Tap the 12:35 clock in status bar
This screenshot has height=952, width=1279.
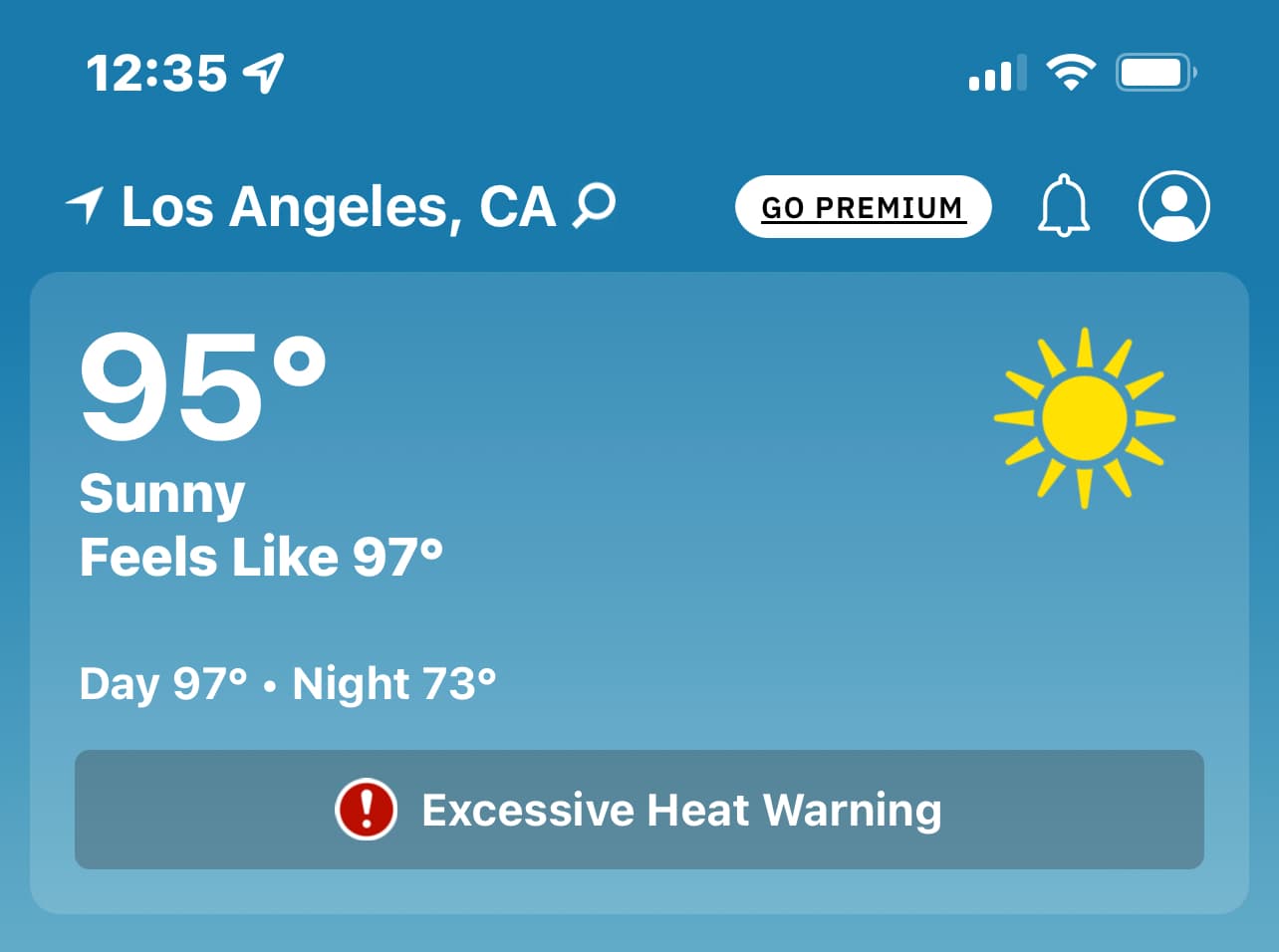[156, 74]
